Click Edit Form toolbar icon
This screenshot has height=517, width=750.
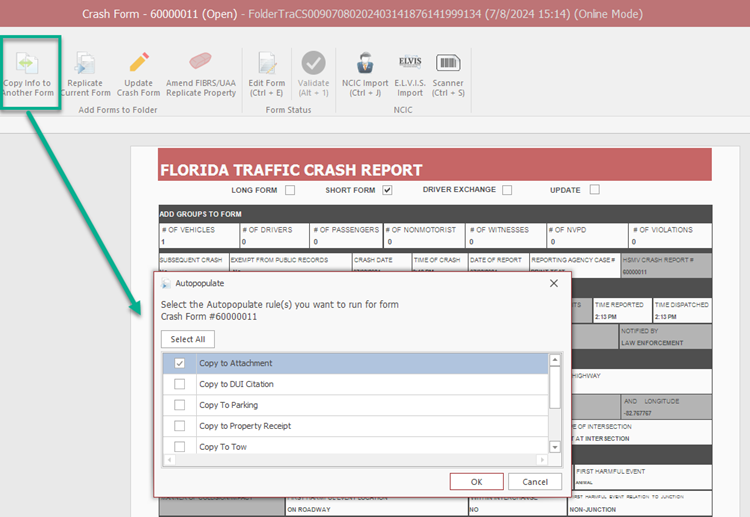point(267,62)
